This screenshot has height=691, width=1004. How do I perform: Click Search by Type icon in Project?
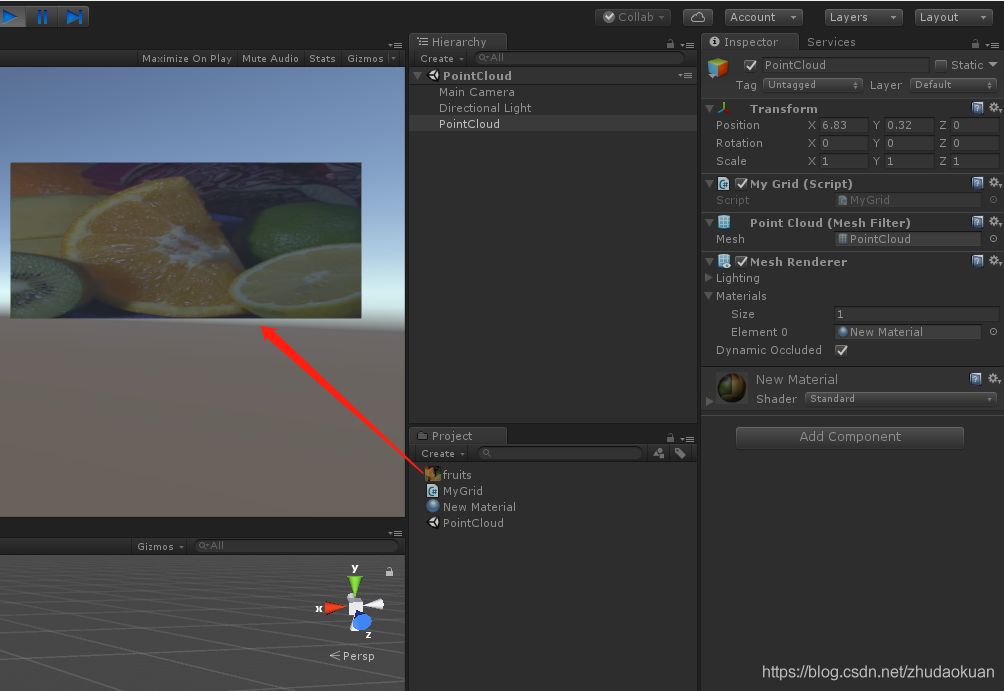click(658, 453)
